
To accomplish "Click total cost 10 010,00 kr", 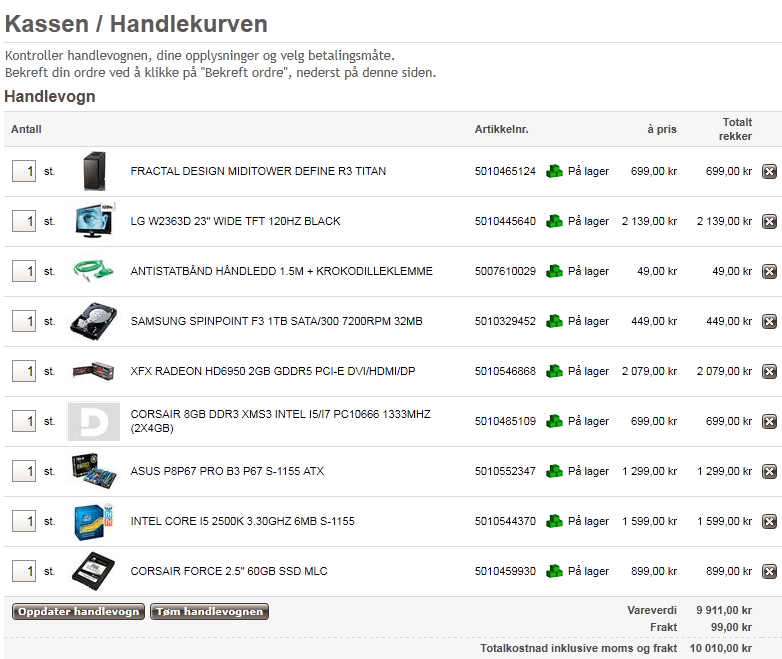I will [x=721, y=648].
